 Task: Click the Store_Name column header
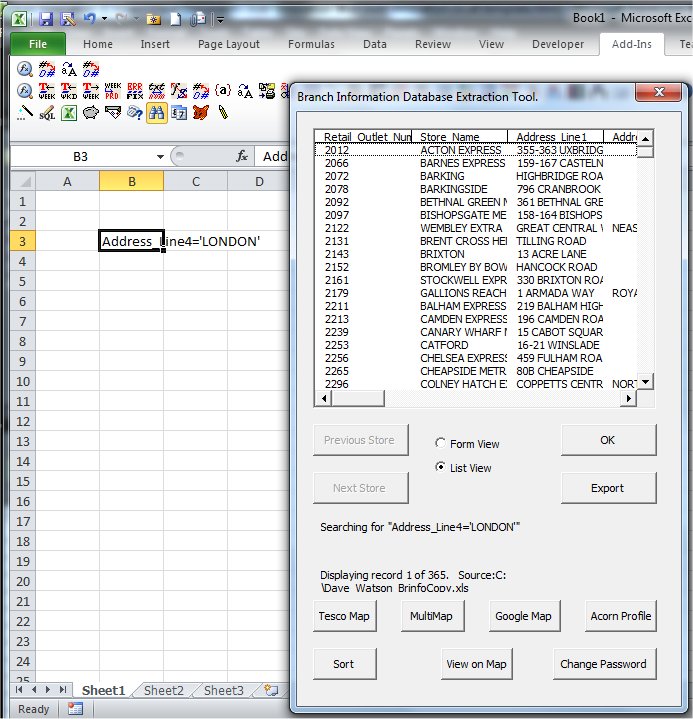(460, 137)
